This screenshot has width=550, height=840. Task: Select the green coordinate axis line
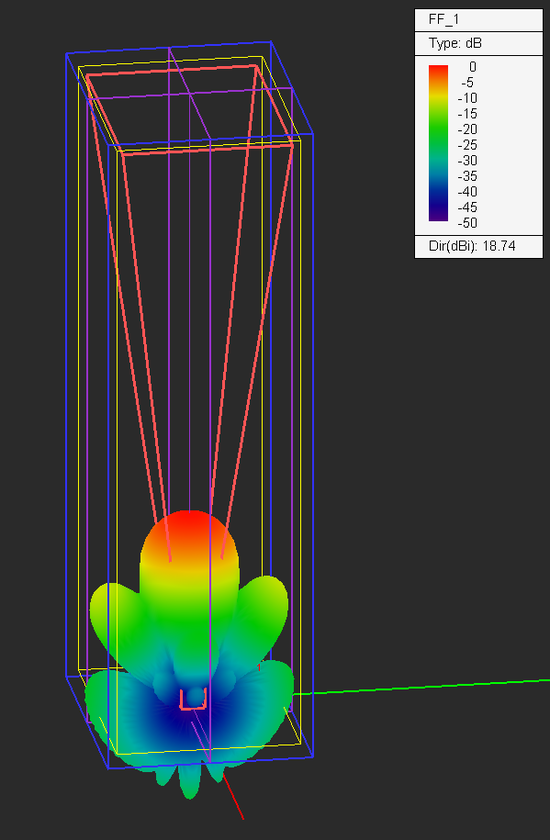[421, 687]
